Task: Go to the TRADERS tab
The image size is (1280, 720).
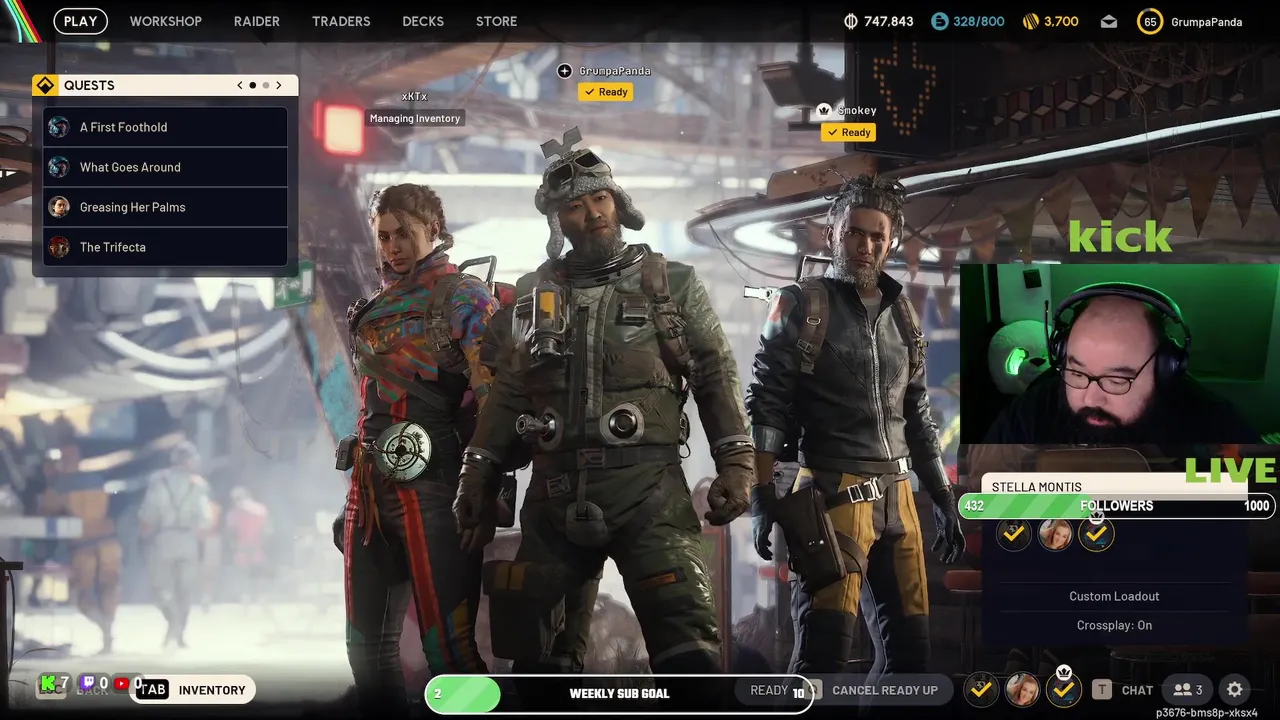Action: [x=341, y=21]
